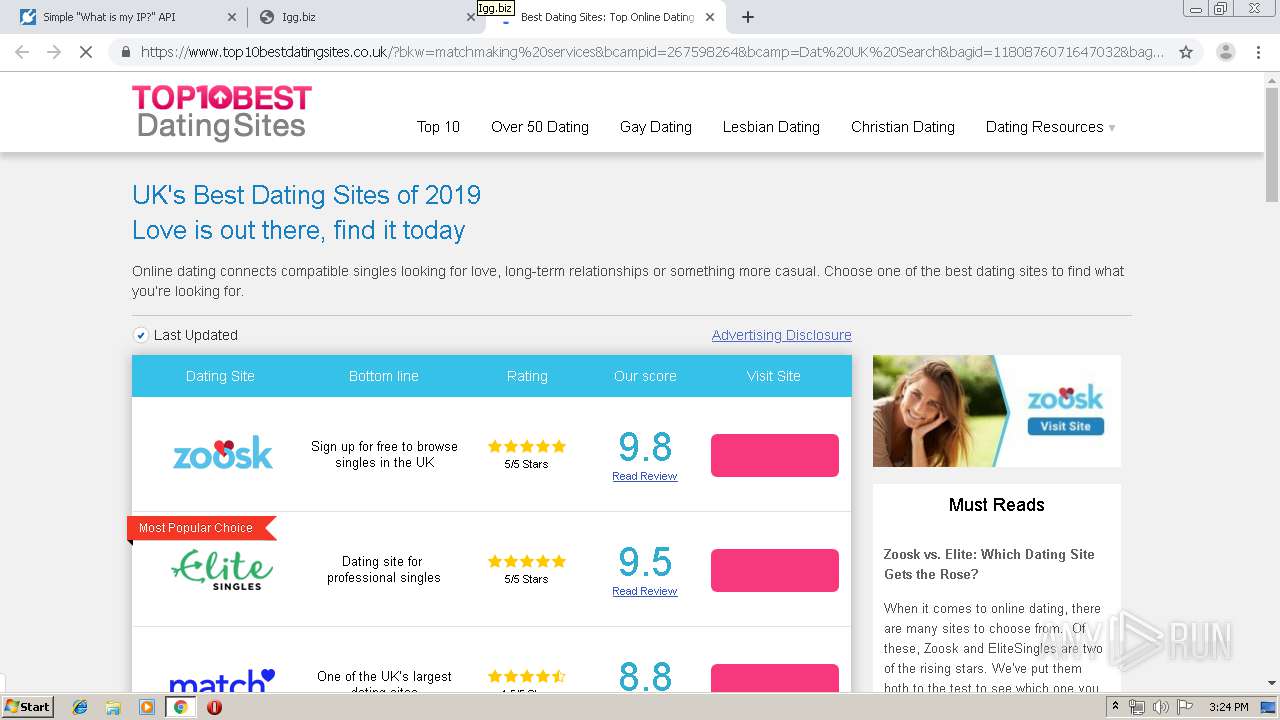Click Match's pink Visit button

click(775, 678)
